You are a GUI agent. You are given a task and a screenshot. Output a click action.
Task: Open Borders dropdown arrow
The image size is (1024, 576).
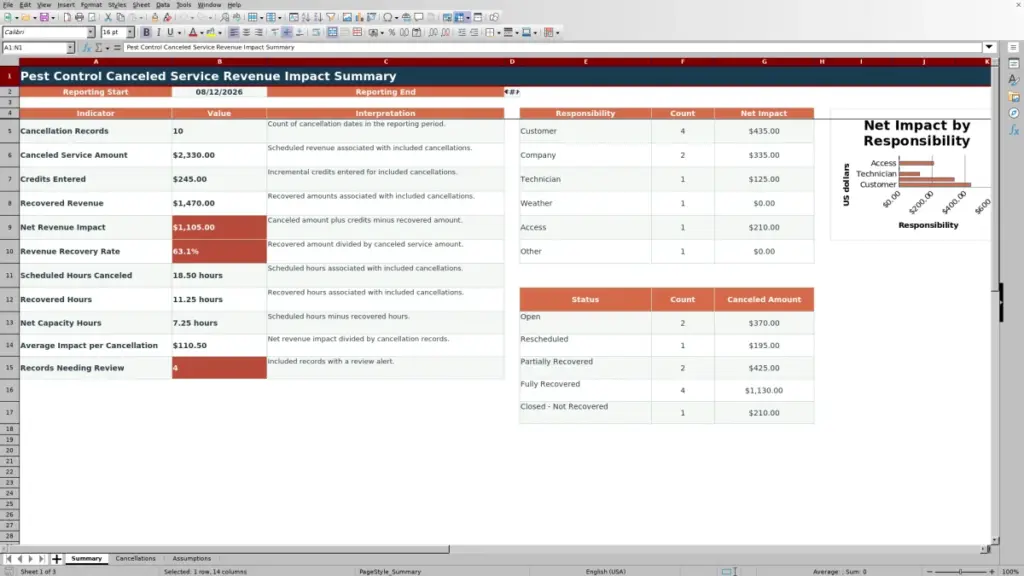pyautogui.click(x=499, y=33)
